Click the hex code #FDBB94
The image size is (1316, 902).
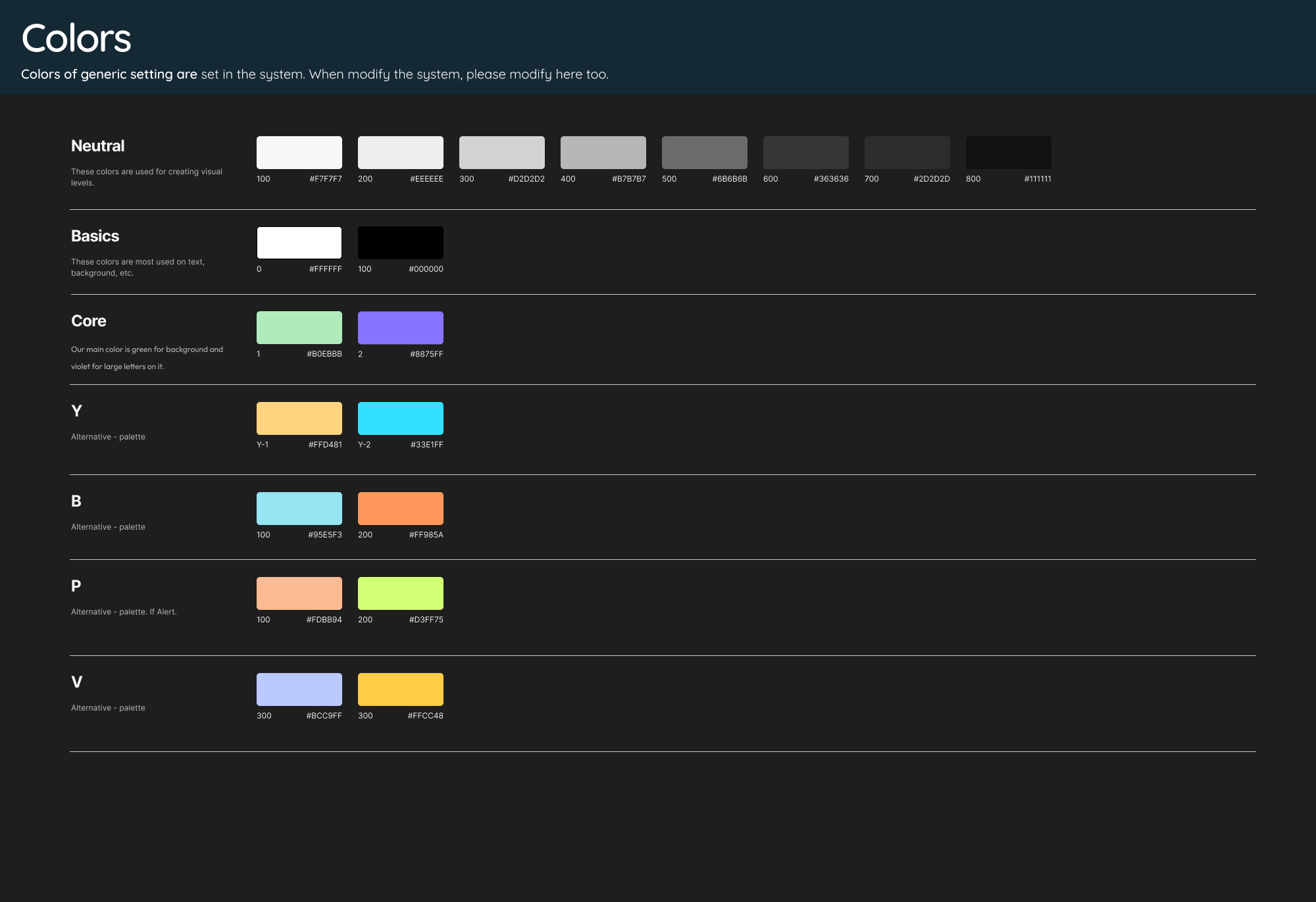tap(324, 620)
